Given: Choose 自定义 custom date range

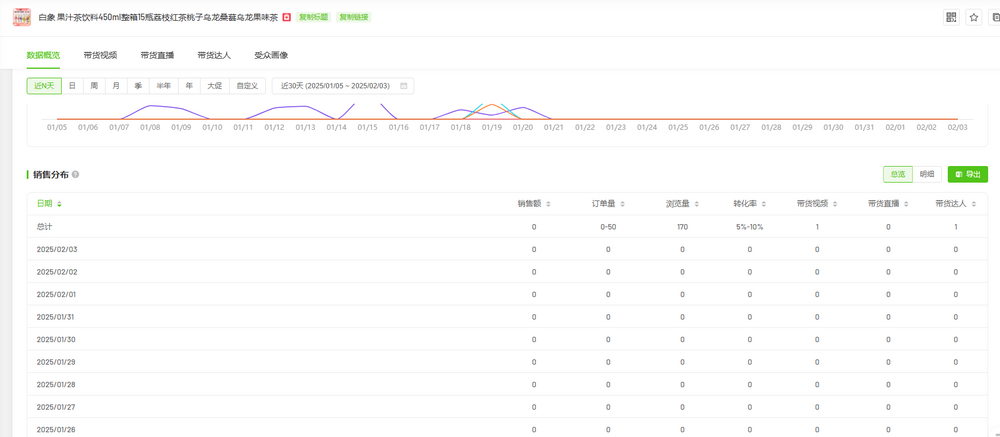Looking at the screenshot, I should (x=247, y=86).
